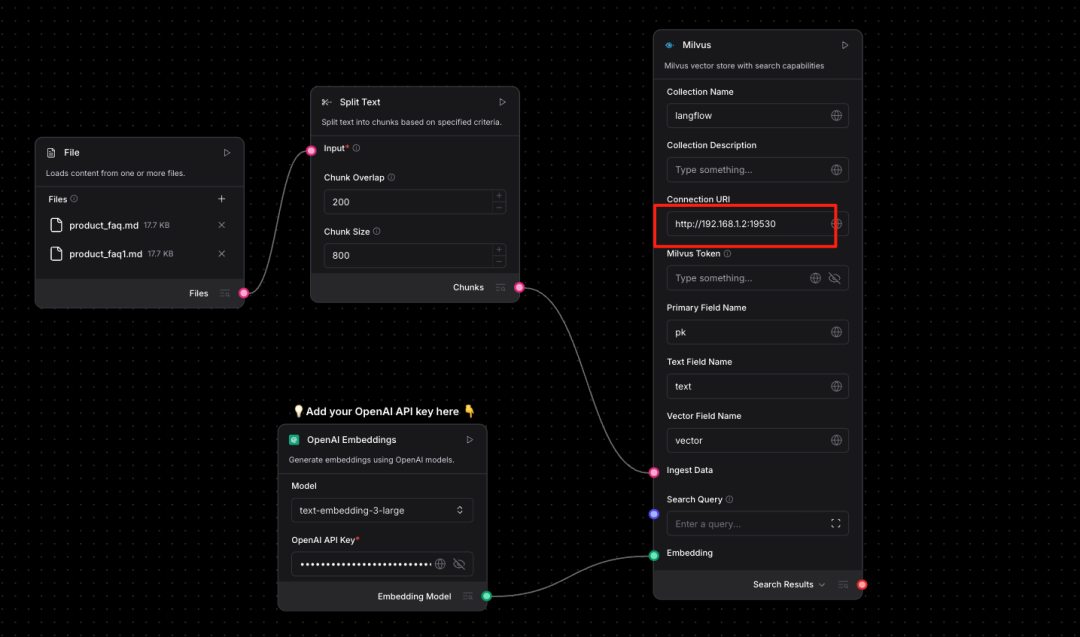Remove product_faq.md from the file list
Viewport: 1080px width, 637px height.
[221, 225]
